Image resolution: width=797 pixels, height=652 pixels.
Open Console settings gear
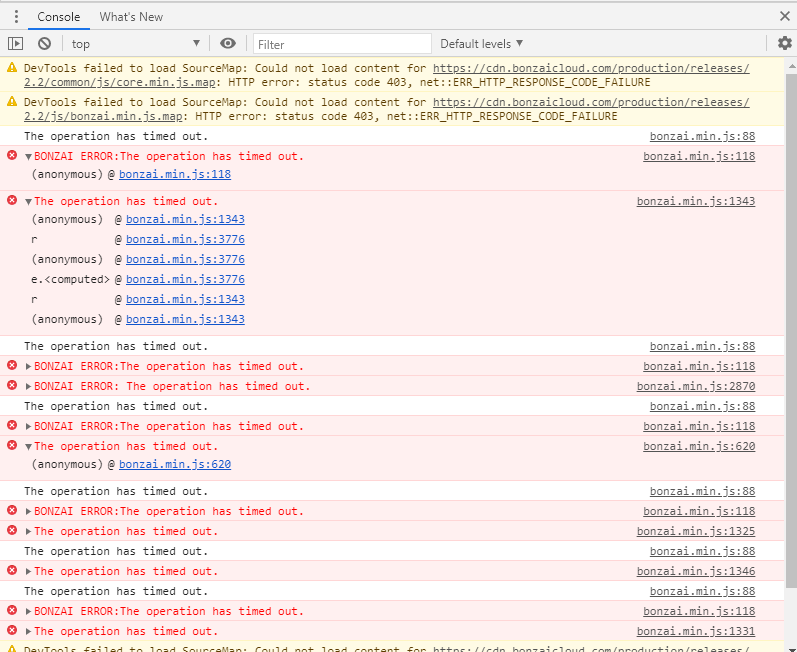(785, 44)
